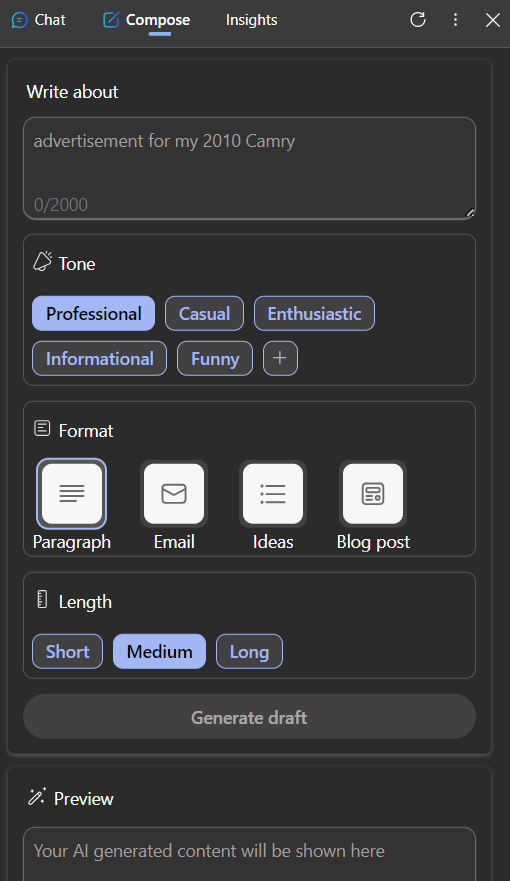Image resolution: width=510 pixels, height=881 pixels.
Task: Select the Paragraph format icon
Action: point(72,494)
